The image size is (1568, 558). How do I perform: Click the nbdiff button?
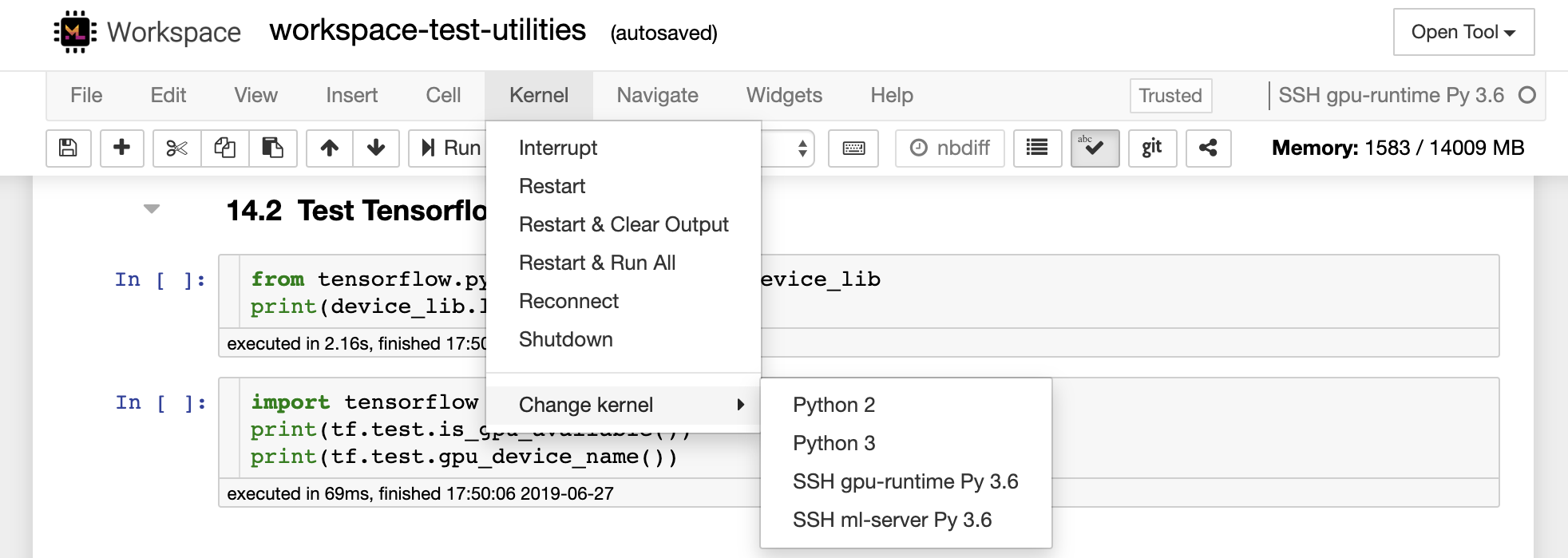[x=950, y=148]
